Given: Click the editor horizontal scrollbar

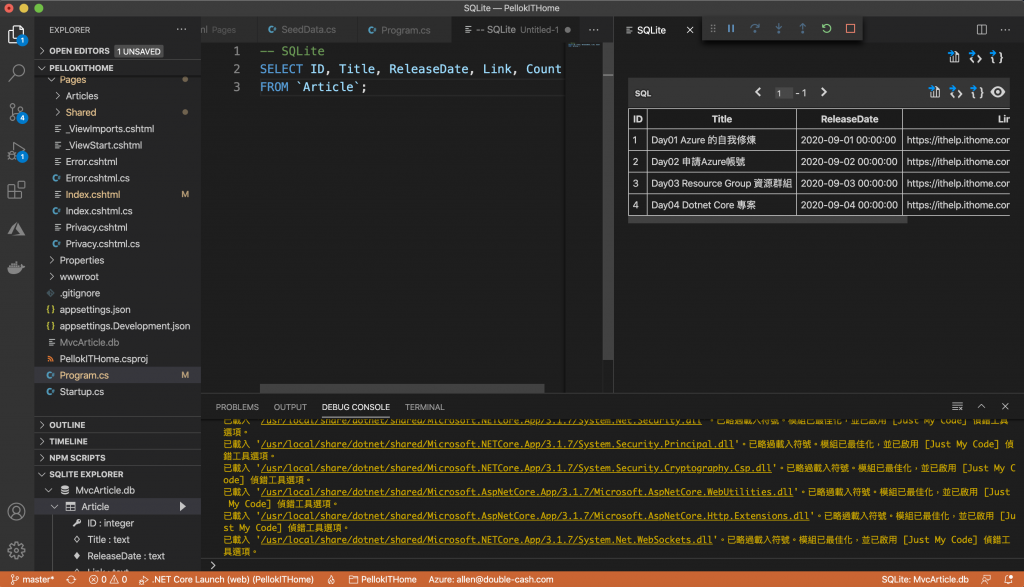Looking at the screenshot, I should point(402,388).
